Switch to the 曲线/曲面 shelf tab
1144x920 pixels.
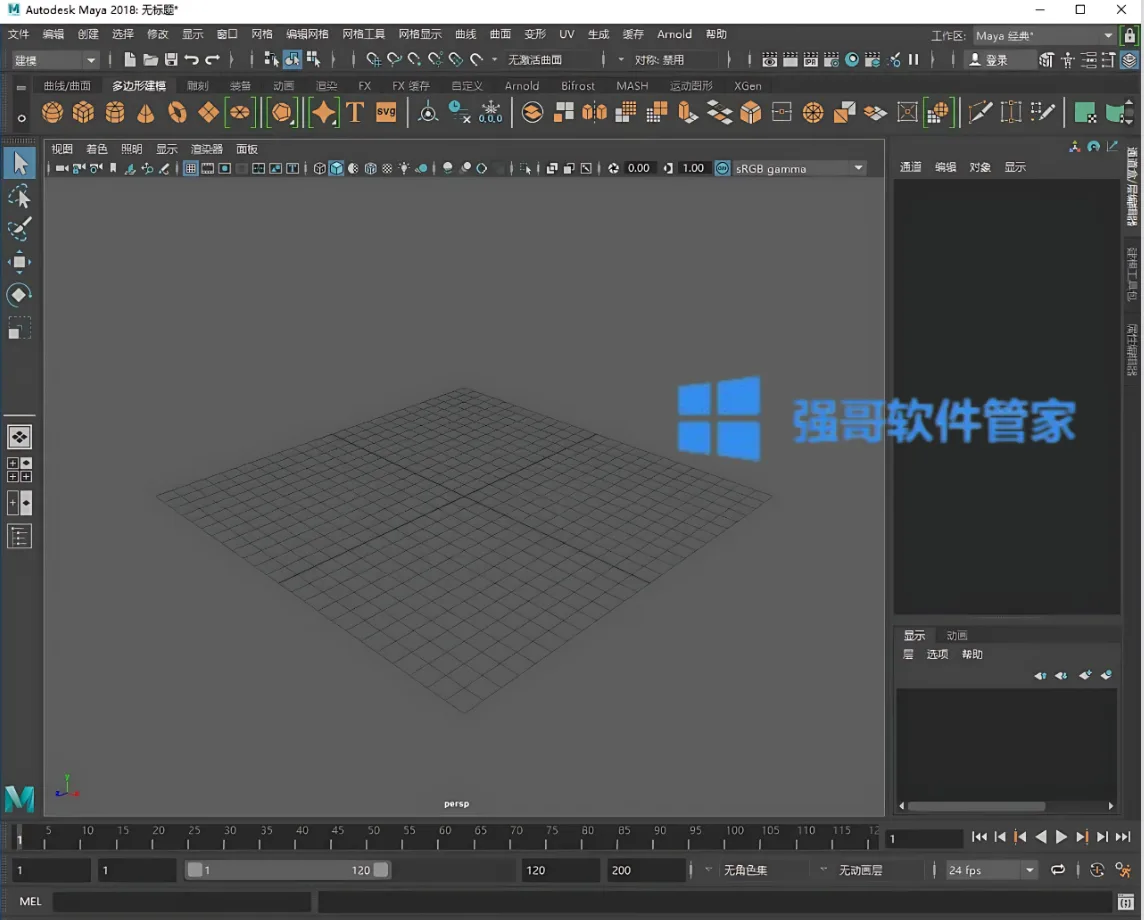67,85
